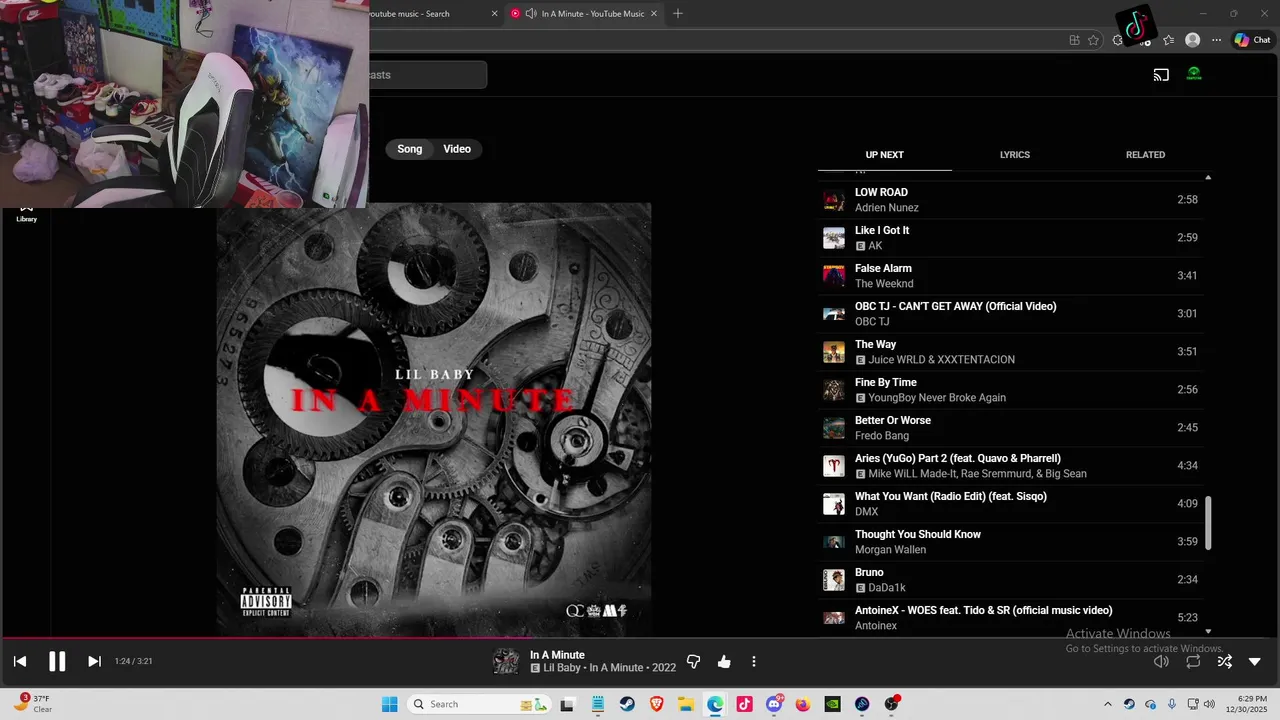Close the In A Minute browser tab
1280x720 pixels.
point(654,14)
